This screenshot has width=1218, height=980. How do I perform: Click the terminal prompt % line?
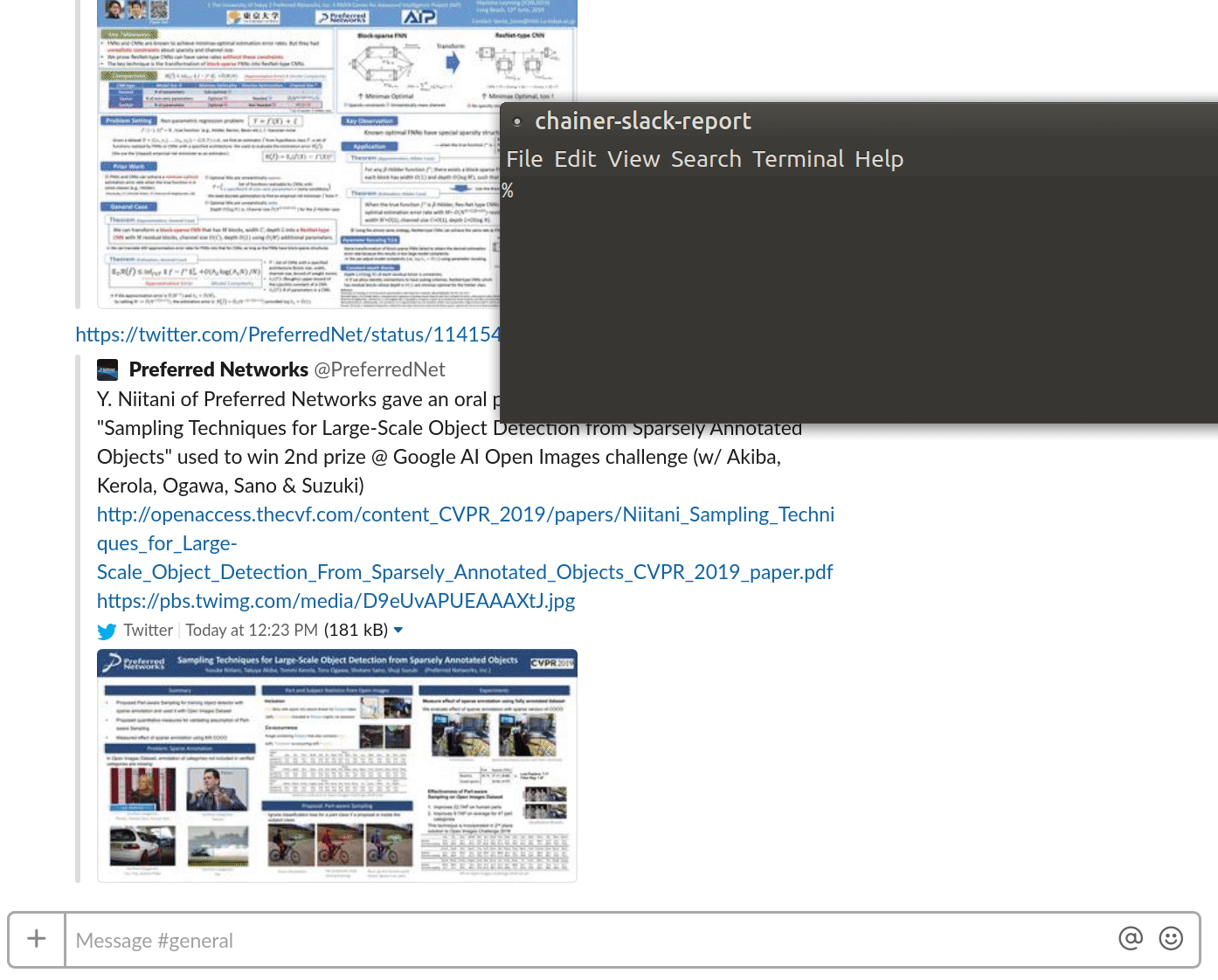[x=508, y=190]
